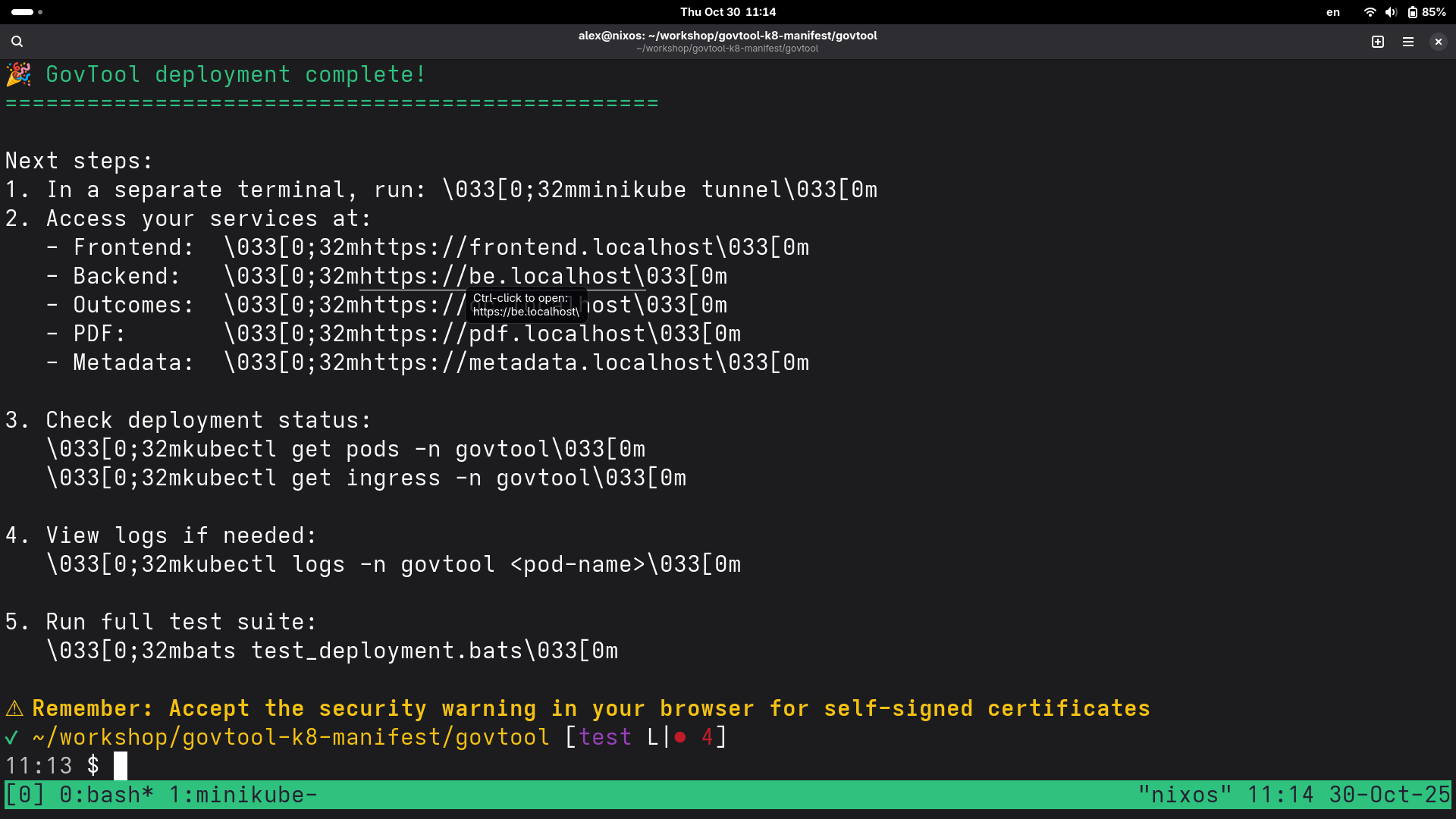1456x819 pixels.
Task: Open a new tab with plus icon
Action: pos(1378,42)
